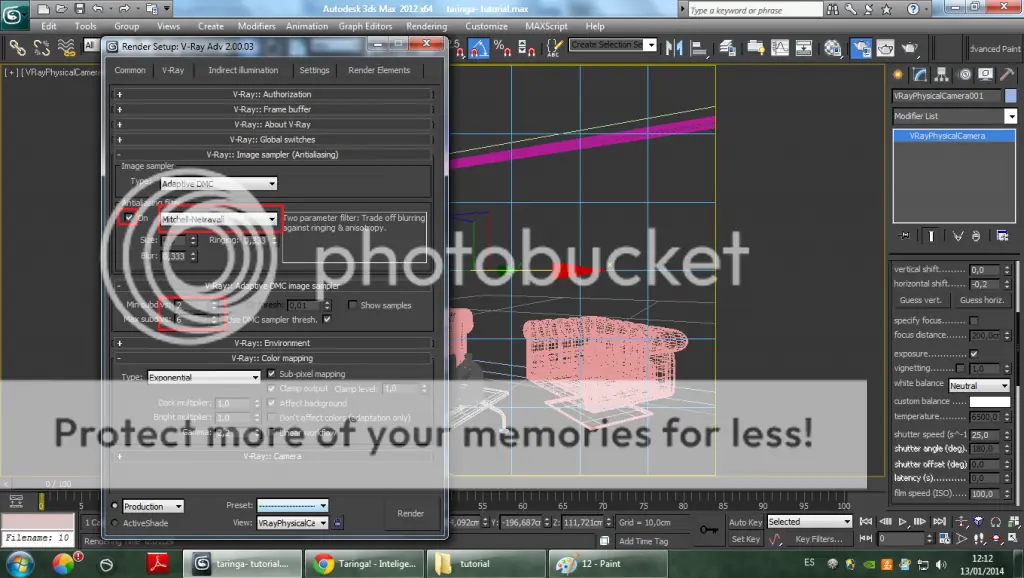Image resolution: width=1024 pixels, height=578 pixels.
Task: Click the Guess vert. button
Action: tap(921, 300)
